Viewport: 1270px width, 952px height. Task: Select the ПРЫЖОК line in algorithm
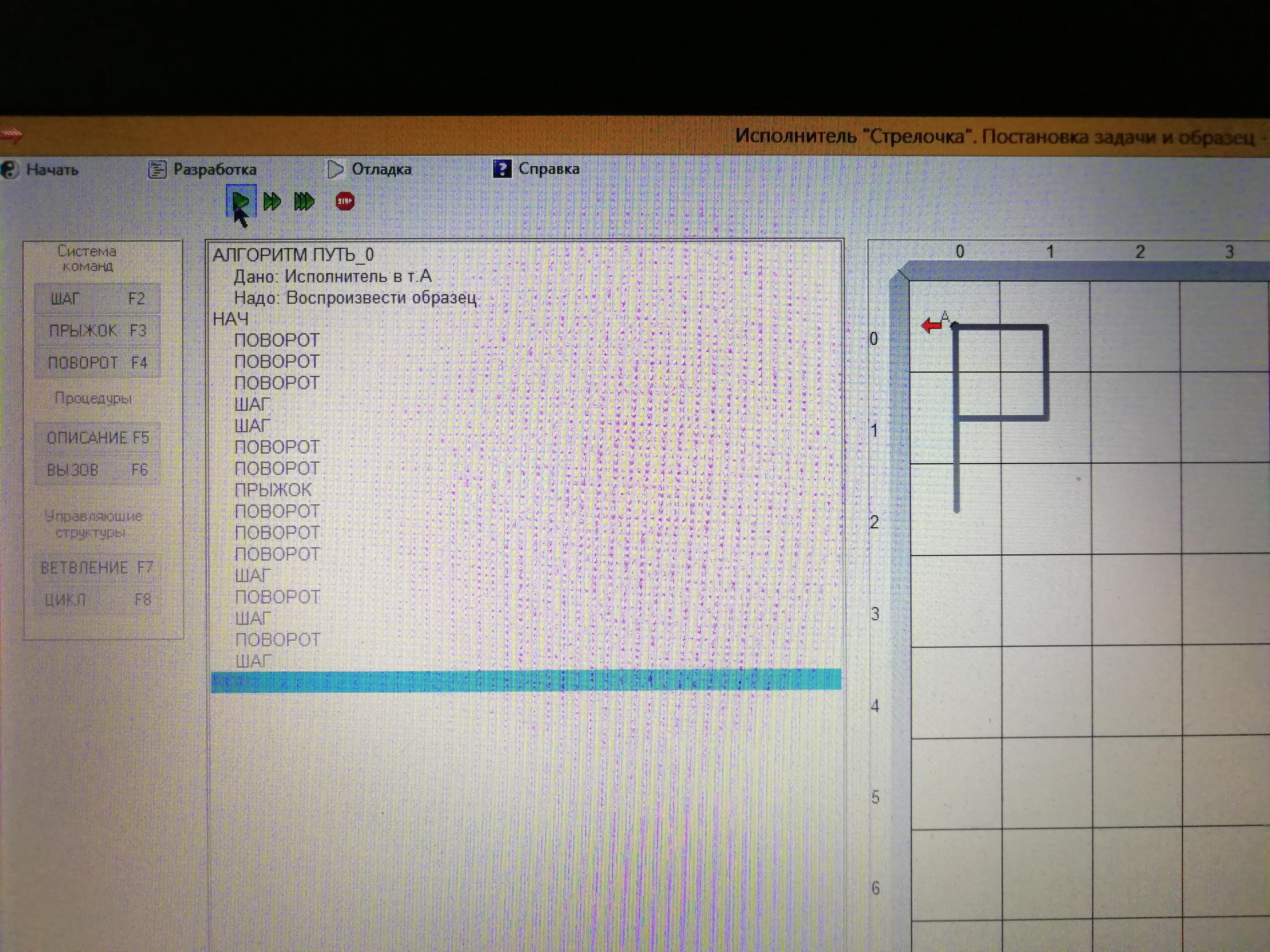273,490
